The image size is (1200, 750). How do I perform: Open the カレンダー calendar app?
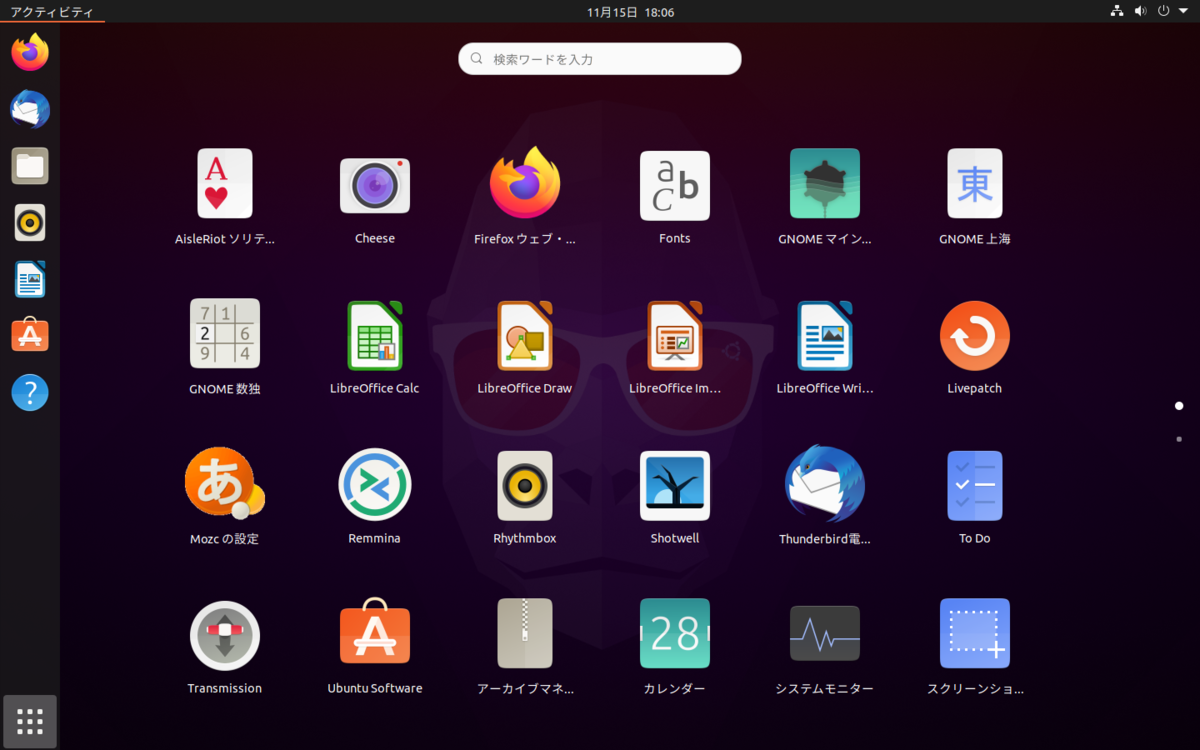(x=675, y=634)
